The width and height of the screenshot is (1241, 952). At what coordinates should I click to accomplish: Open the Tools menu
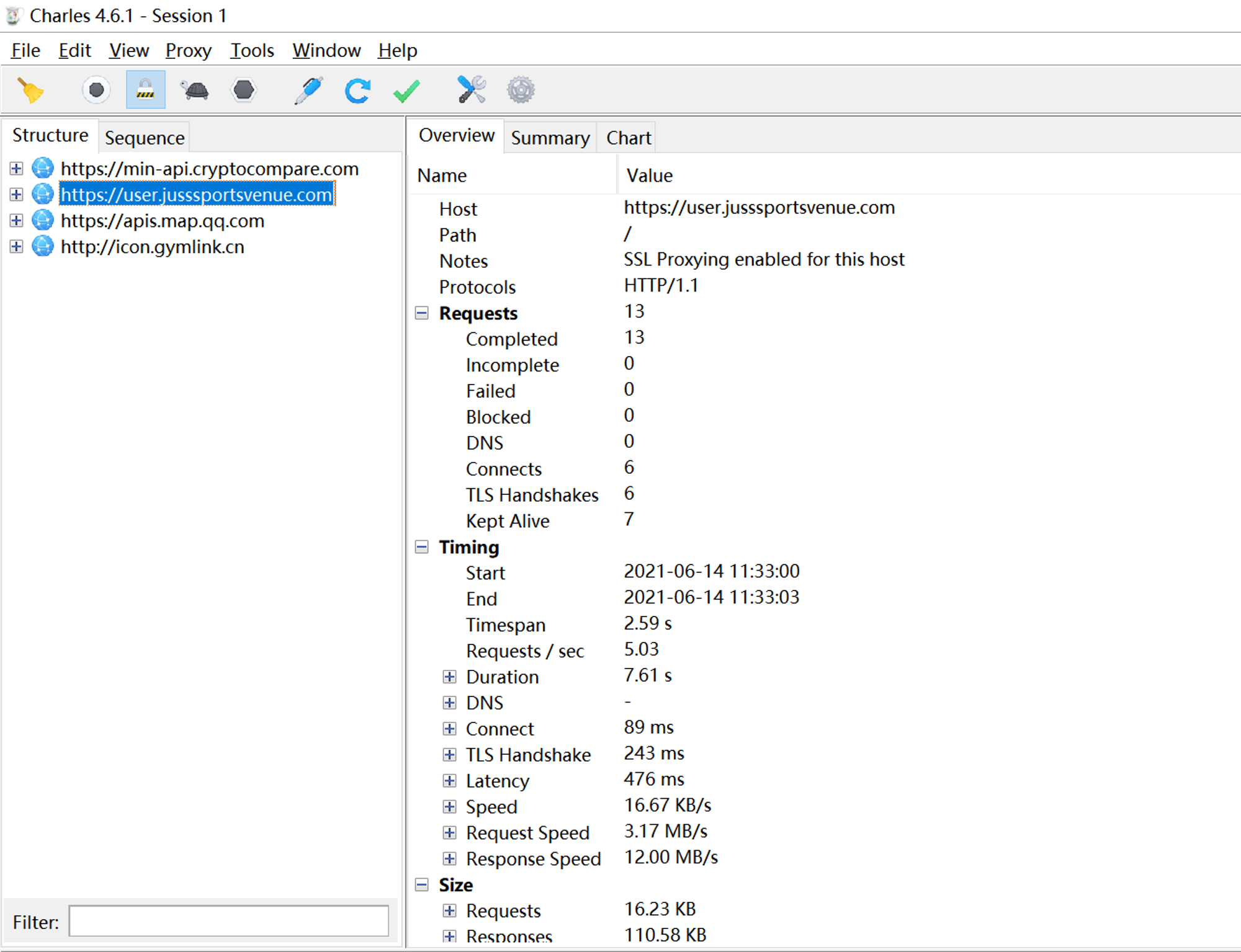252,50
